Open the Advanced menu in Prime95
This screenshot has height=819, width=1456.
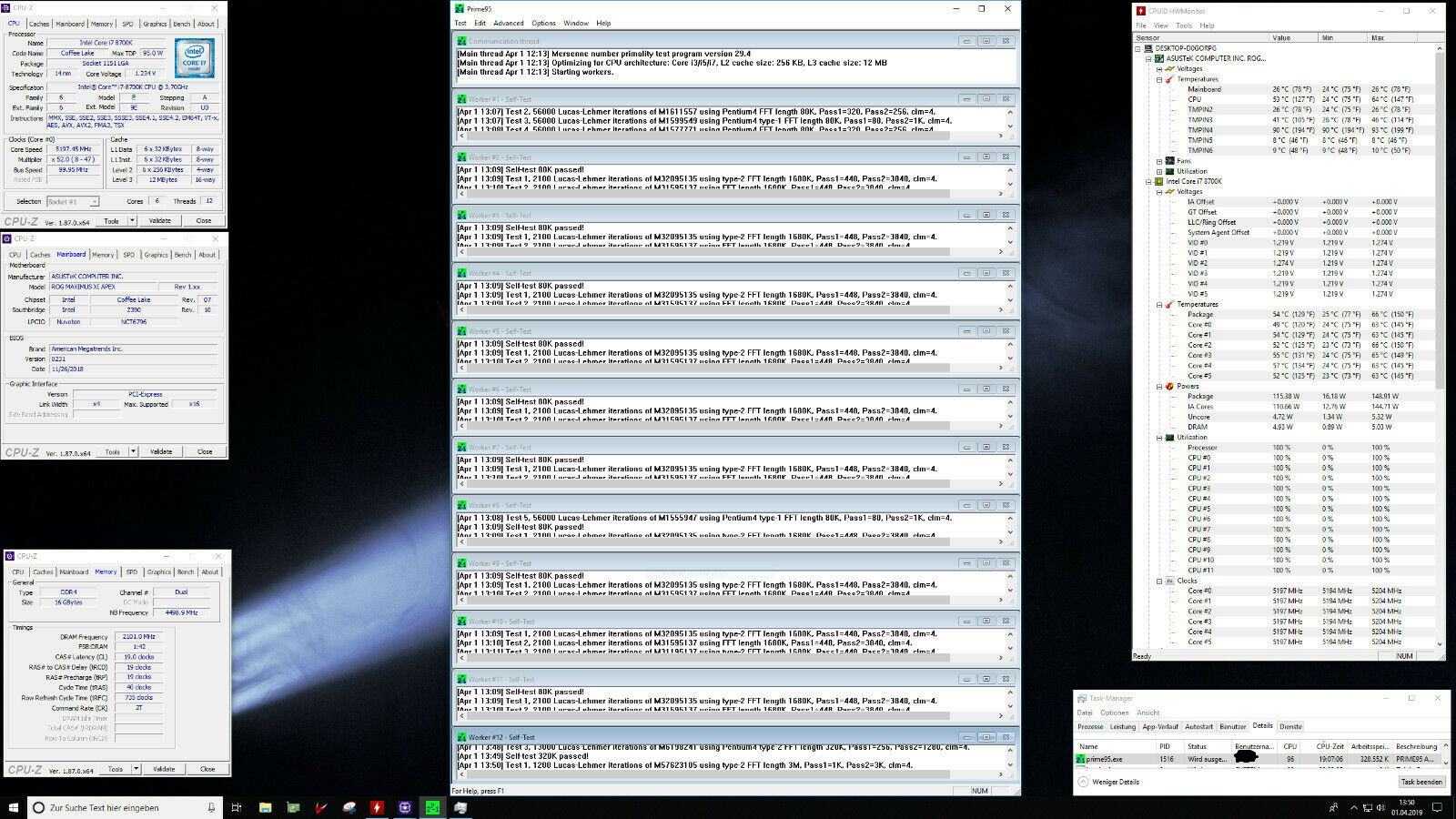508,23
